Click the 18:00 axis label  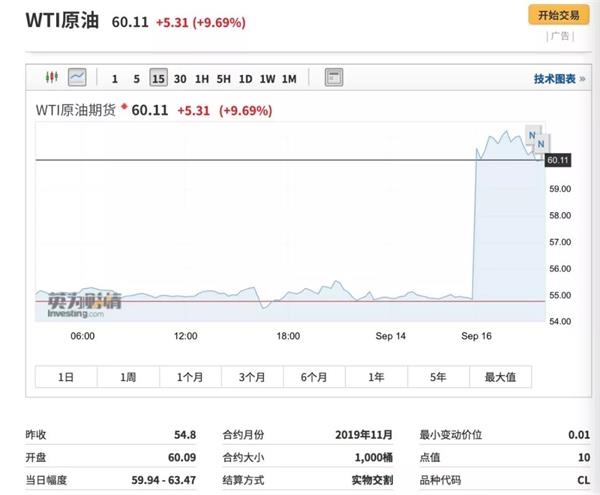pyautogui.click(x=288, y=336)
